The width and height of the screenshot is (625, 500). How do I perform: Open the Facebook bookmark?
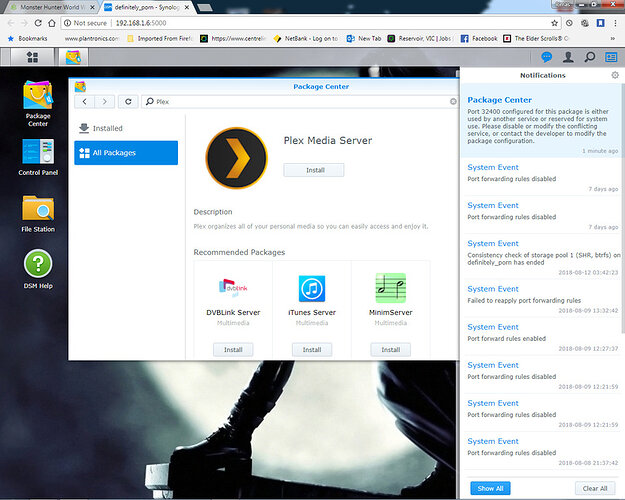coord(479,39)
